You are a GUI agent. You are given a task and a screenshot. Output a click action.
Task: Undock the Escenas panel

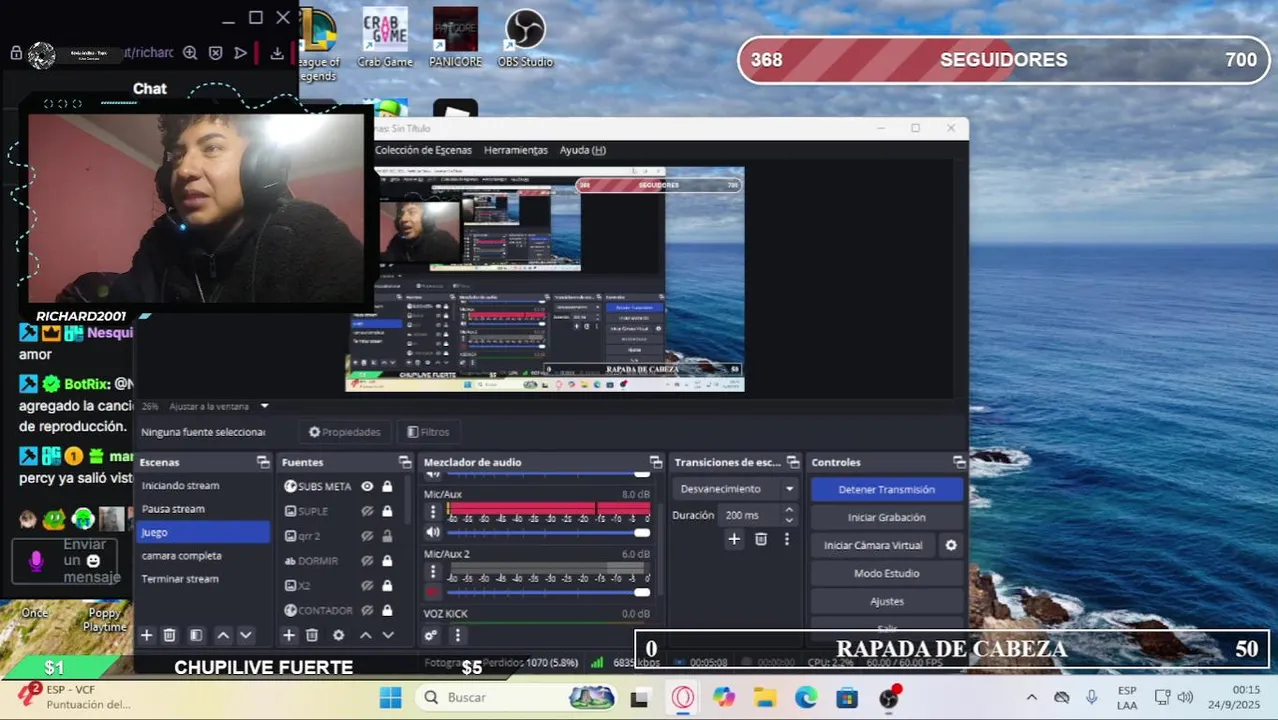(263, 462)
